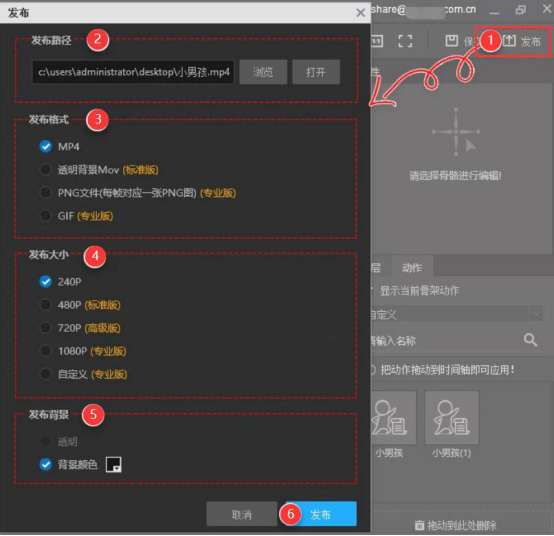
Task: Click the publish path input field
Action: (133, 72)
